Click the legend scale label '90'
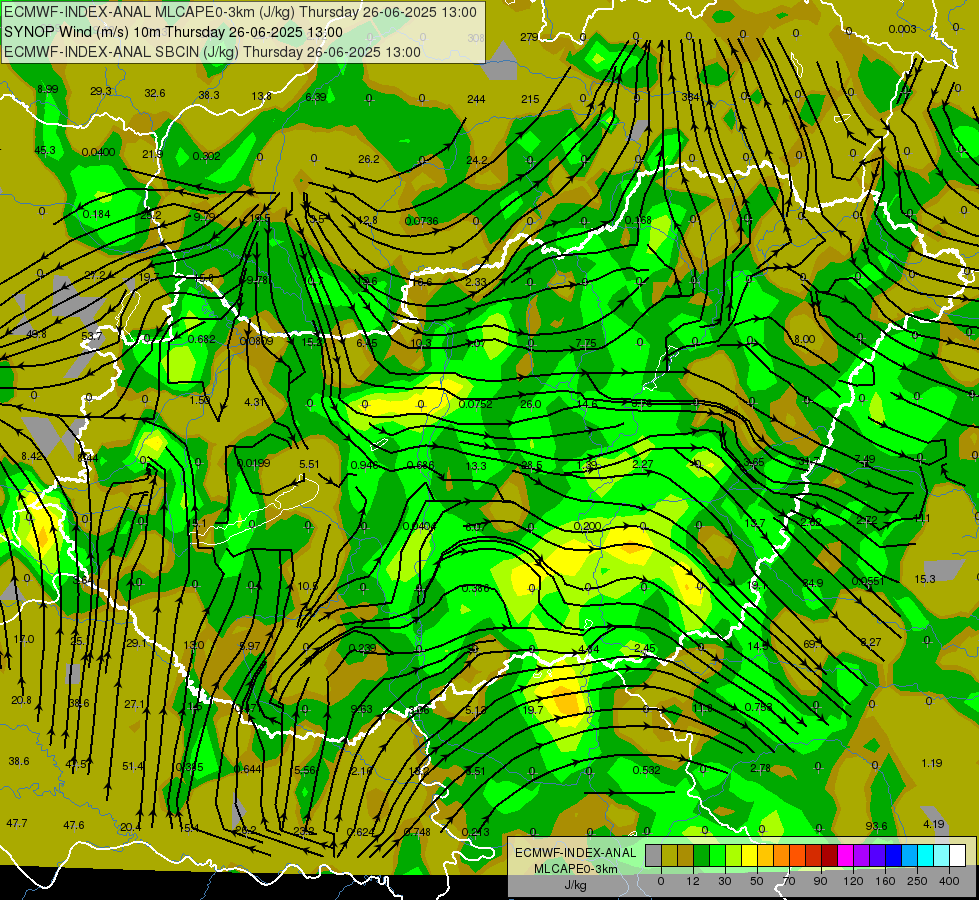 point(820,881)
